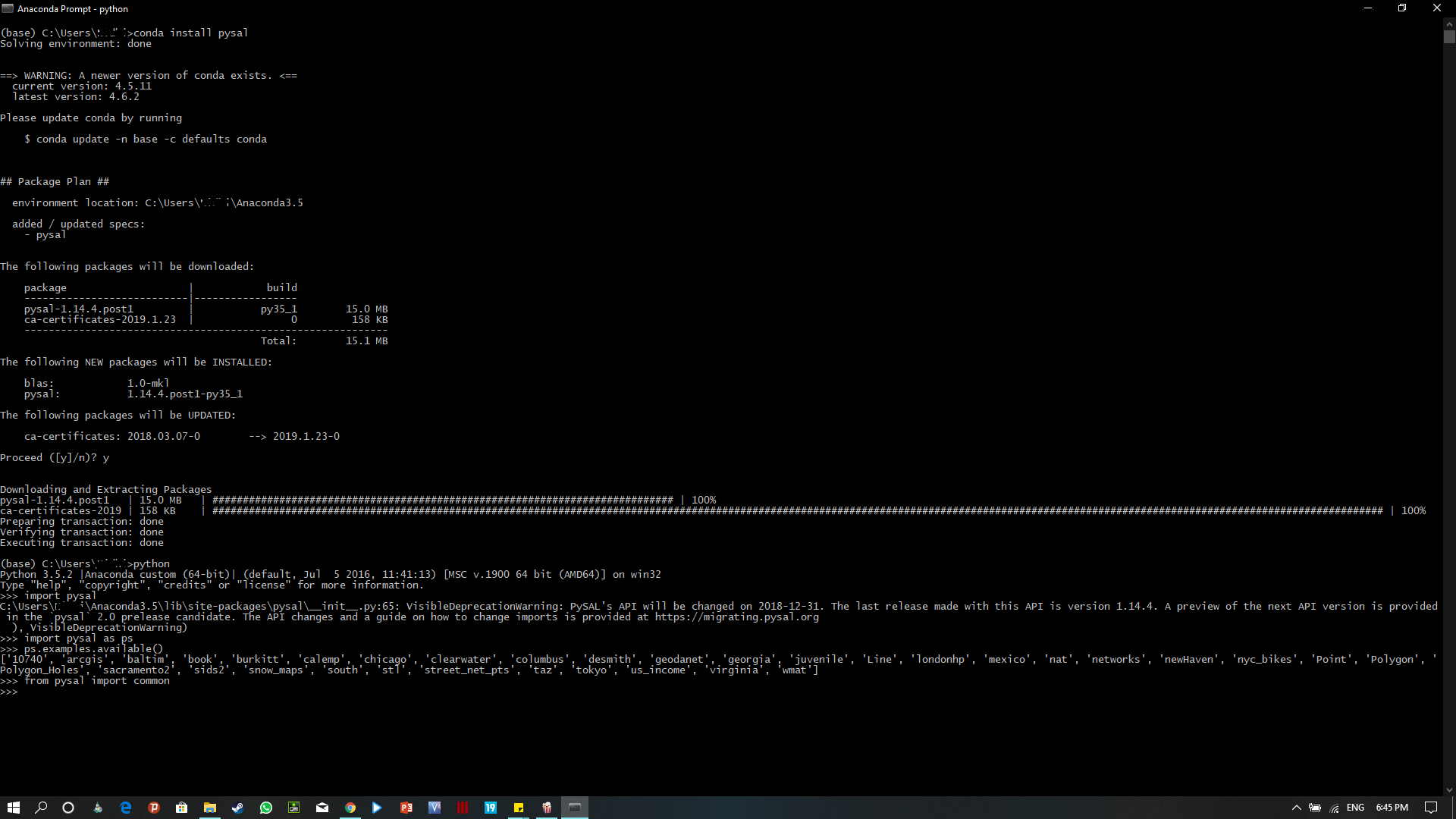Open the Movies & TV app
This screenshot has width=1456, height=819.
[377, 808]
